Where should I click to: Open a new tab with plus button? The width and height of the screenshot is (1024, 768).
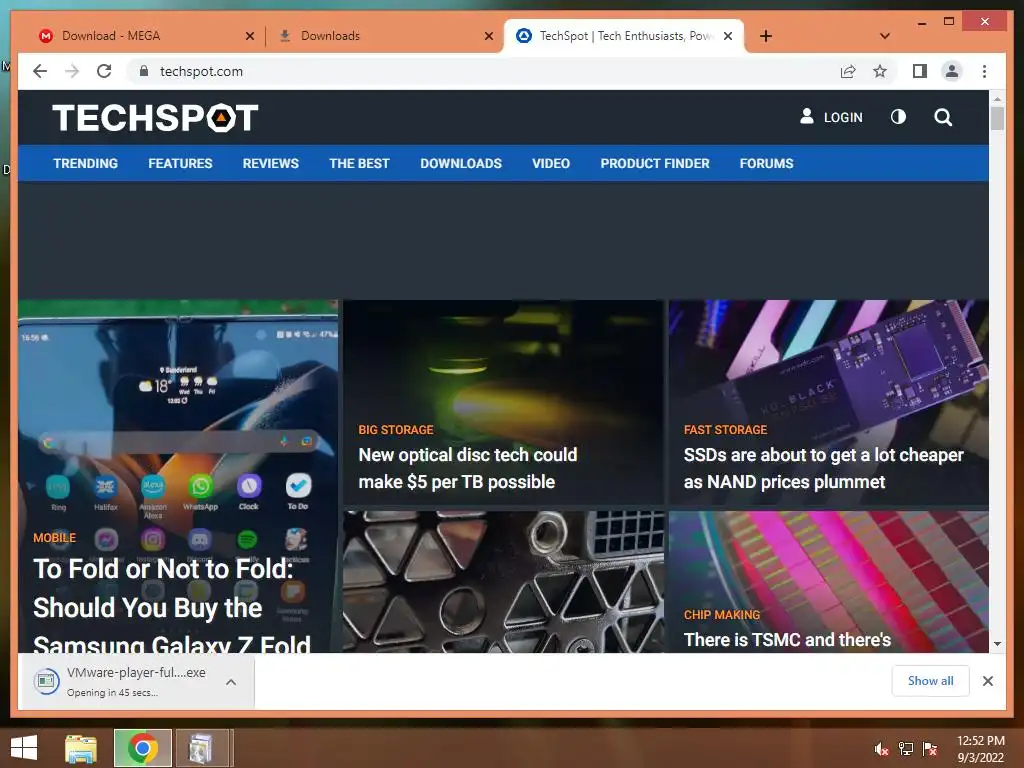click(766, 36)
